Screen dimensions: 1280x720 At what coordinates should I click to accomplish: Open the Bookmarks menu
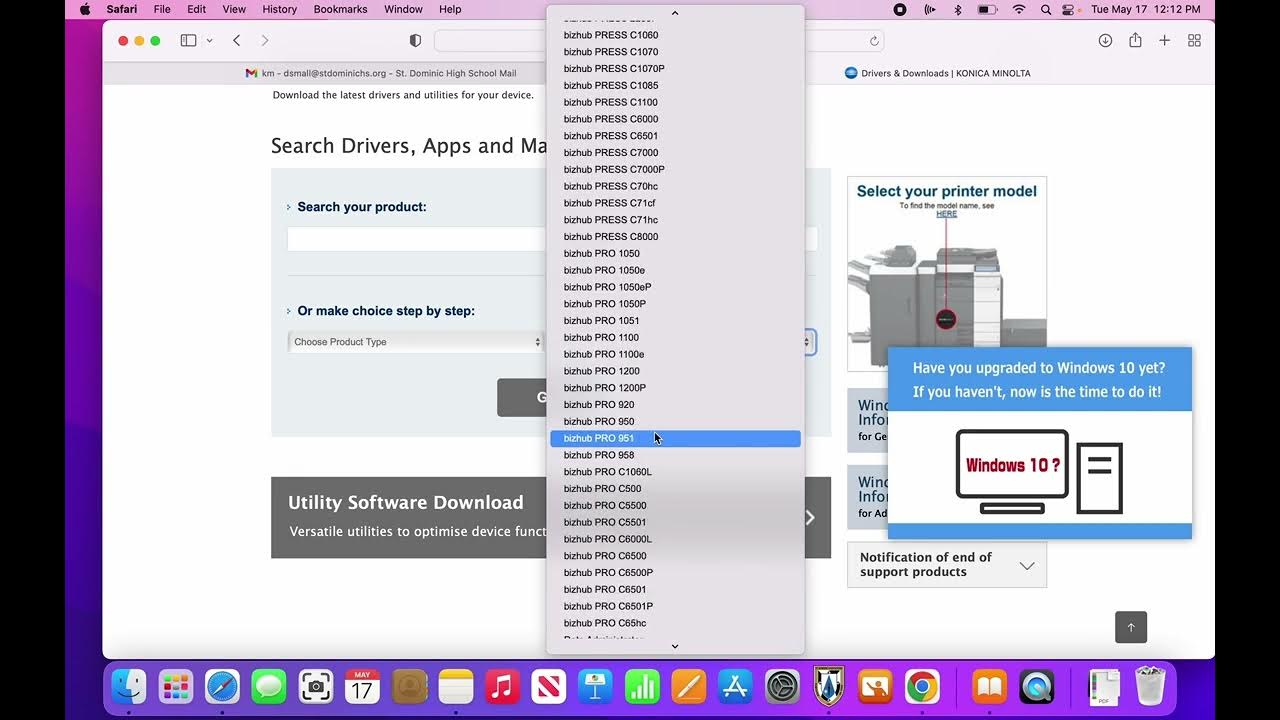point(340,9)
